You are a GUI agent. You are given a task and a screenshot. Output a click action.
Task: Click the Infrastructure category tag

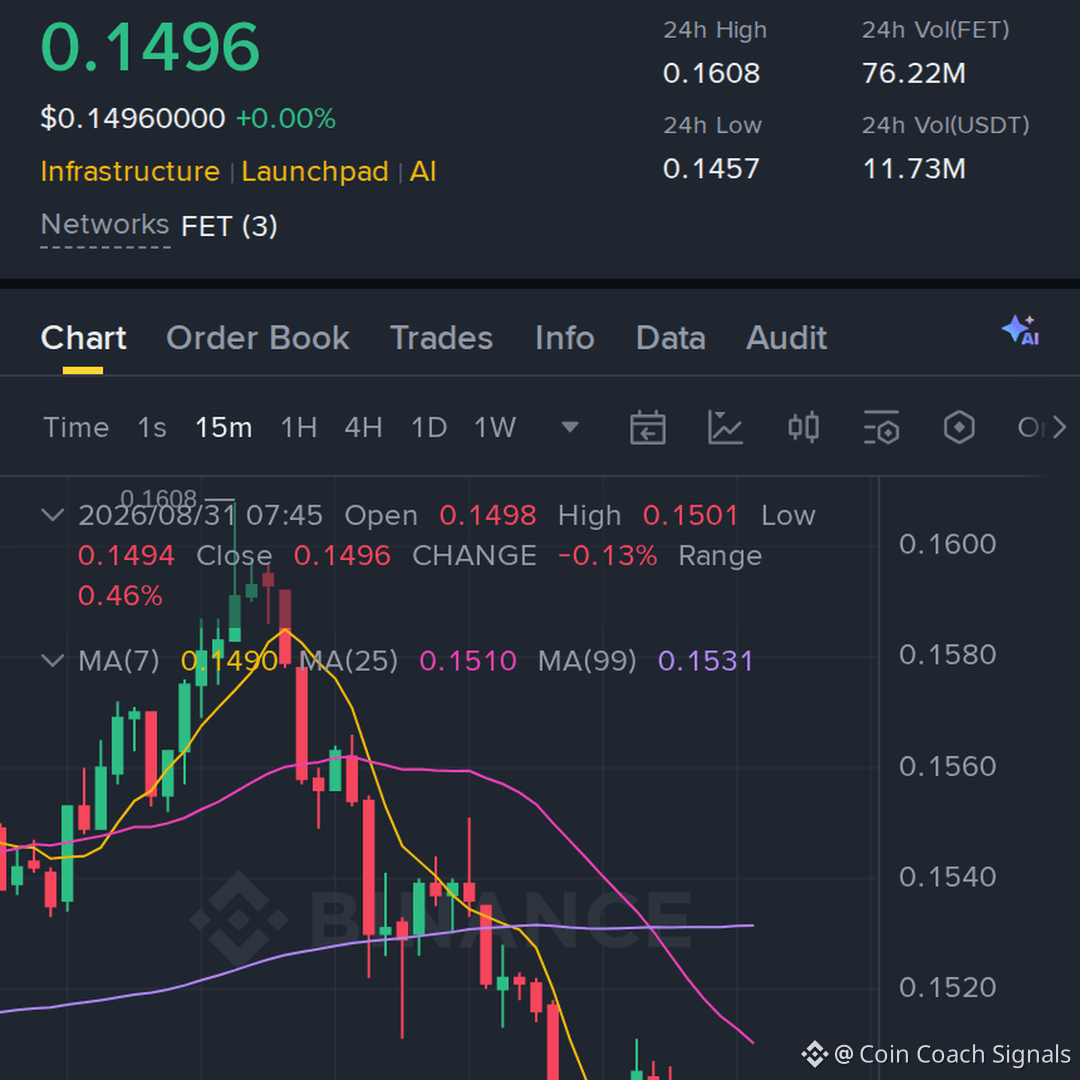(130, 172)
